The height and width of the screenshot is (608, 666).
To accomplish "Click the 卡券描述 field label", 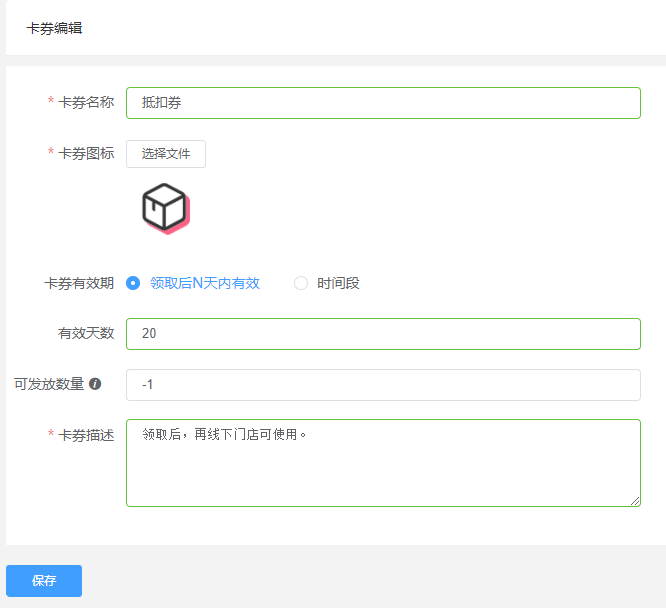I will click(86, 435).
